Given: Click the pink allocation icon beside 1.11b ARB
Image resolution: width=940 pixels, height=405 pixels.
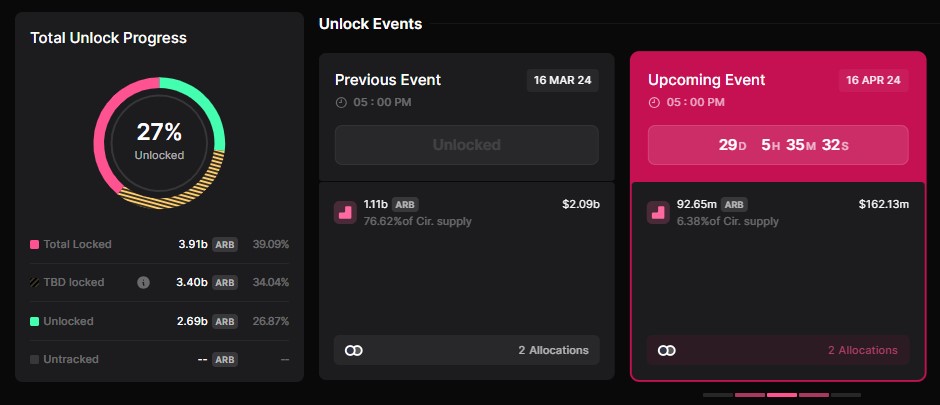Looking at the screenshot, I should pyautogui.click(x=345, y=213).
